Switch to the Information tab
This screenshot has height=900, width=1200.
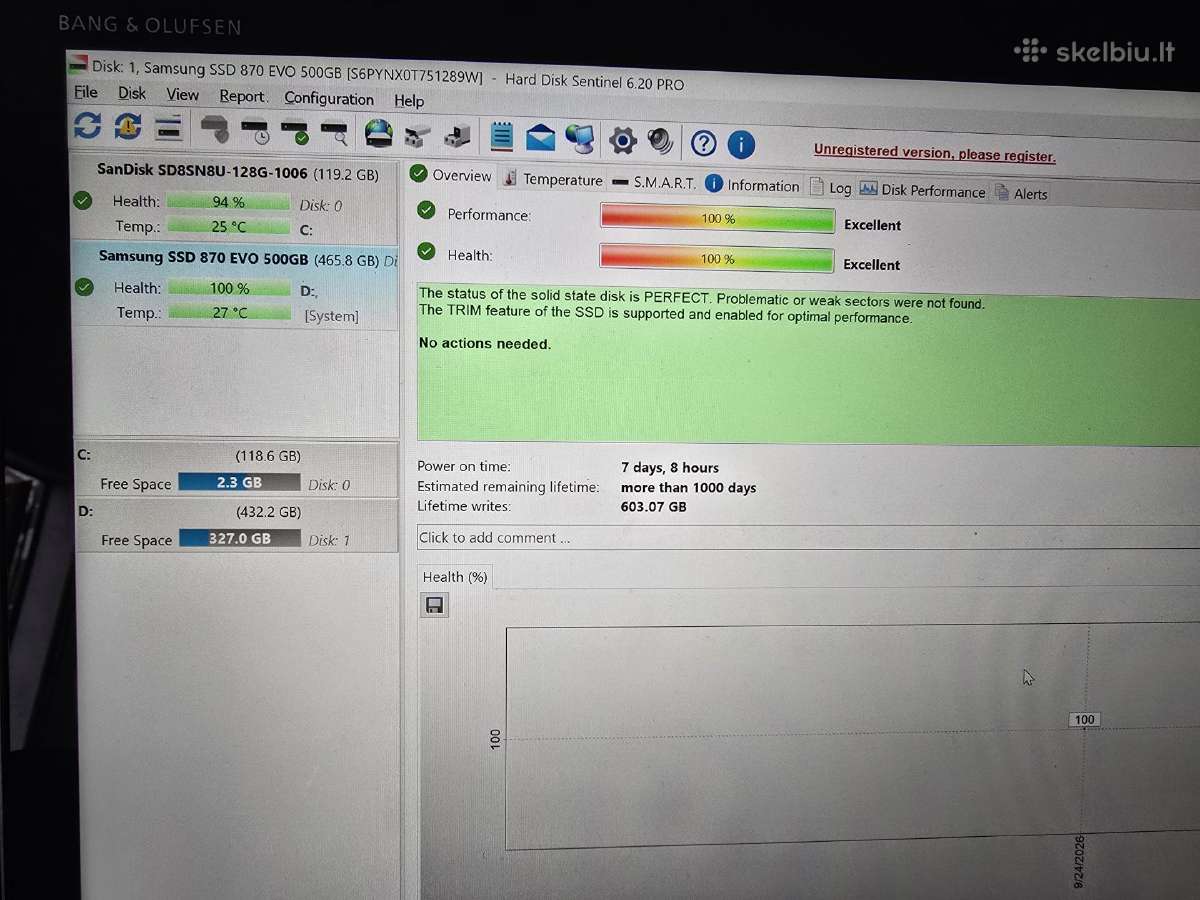pos(752,185)
